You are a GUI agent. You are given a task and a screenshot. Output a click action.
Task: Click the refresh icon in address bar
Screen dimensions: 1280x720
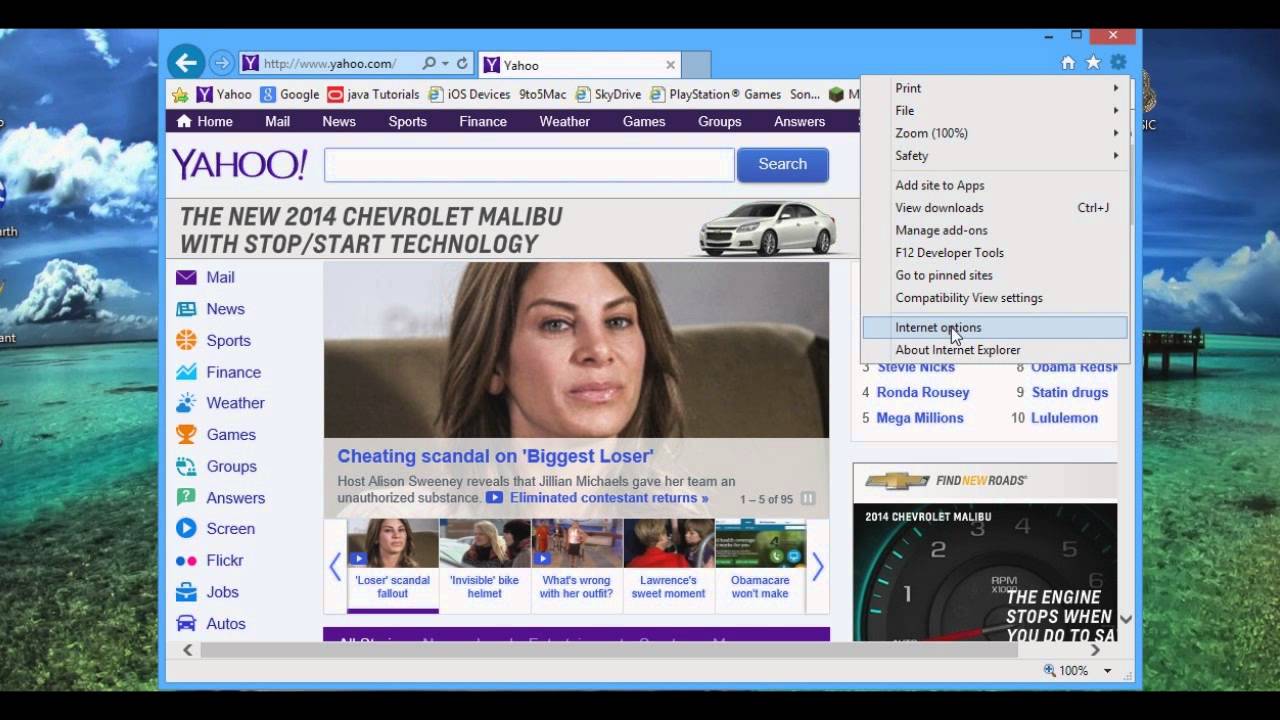click(462, 63)
